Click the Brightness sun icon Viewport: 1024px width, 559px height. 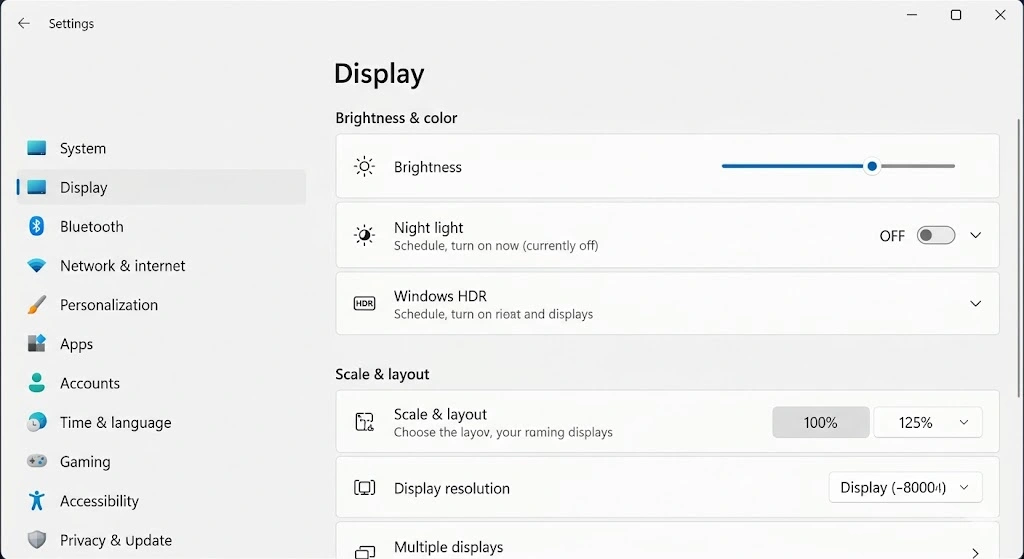pos(364,167)
